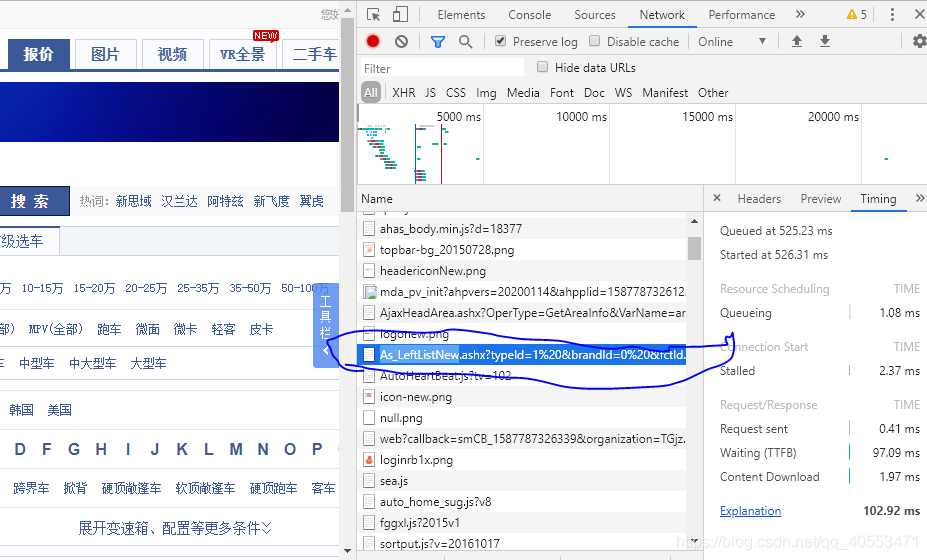
Task: Switch to the Console panel
Action: (529, 15)
